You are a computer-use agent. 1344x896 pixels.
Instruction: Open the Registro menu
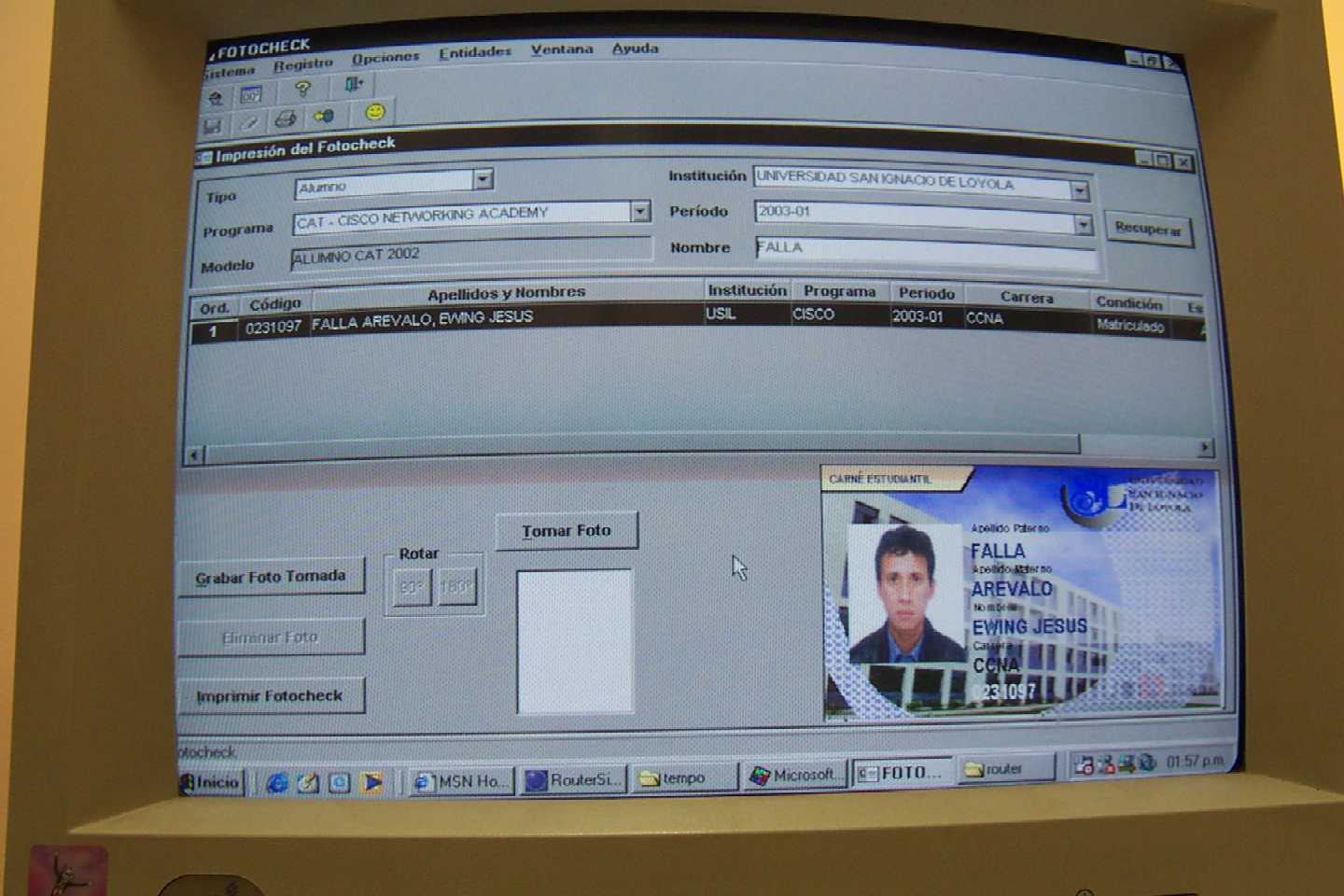303,64
